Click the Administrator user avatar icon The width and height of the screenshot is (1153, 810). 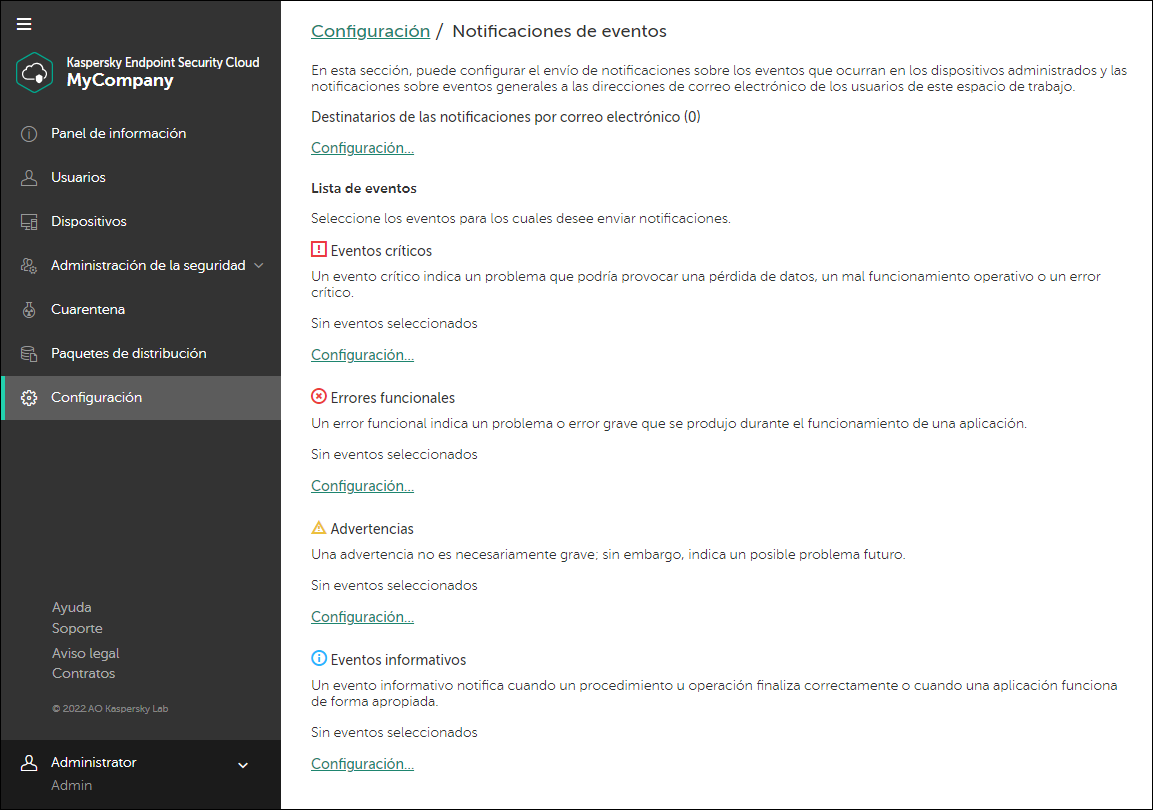pos(29,763)
